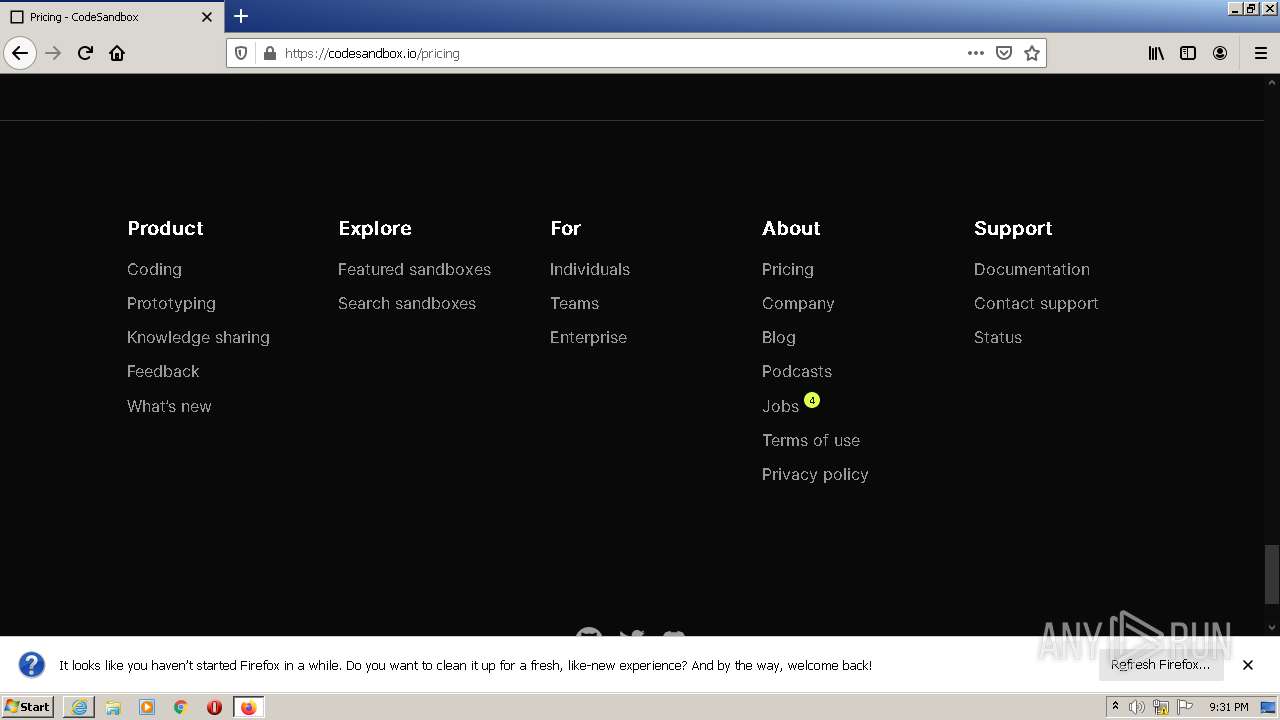Show hidden system tray icons arrow
The height and width of the screenshot is (720, 1280).
pos(1115,707)
